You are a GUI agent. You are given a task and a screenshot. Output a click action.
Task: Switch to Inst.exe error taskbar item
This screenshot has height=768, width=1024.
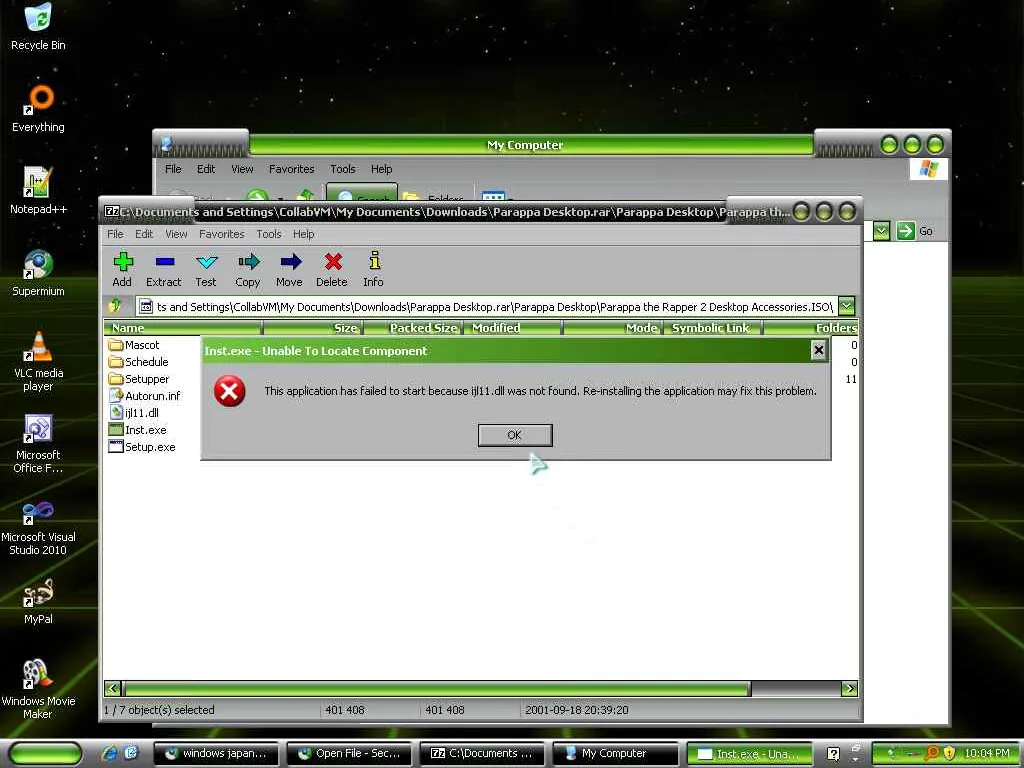coord(749,754)
